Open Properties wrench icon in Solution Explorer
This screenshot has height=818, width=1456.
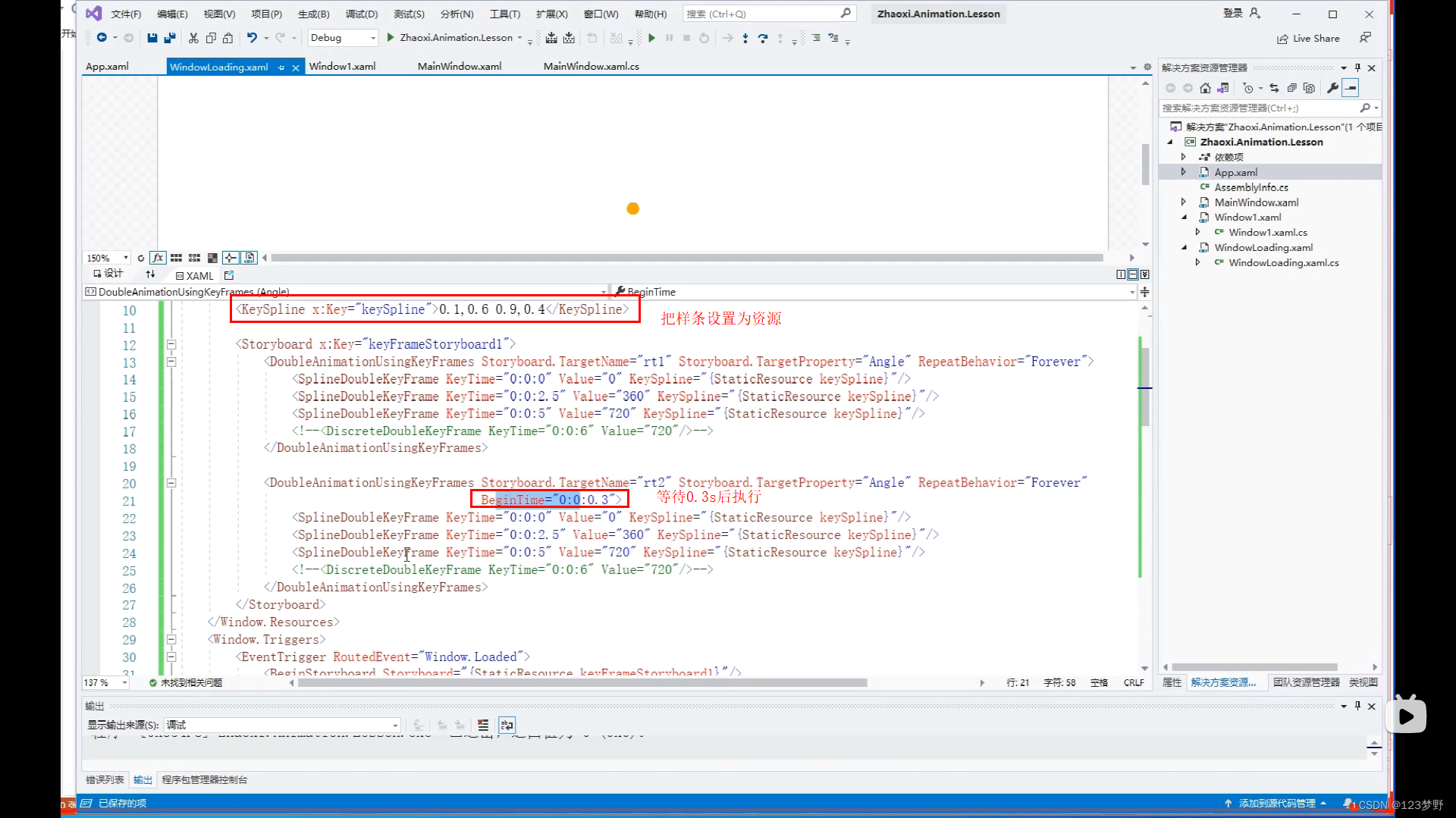click(1332, 88)
